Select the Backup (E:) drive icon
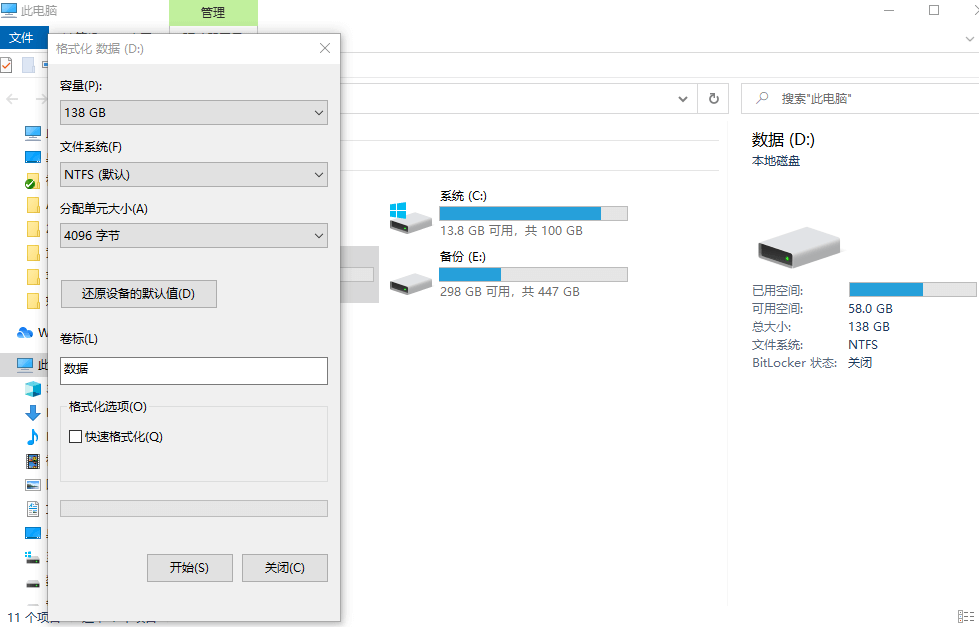Image resolution: width=979 pixels, height=627 pixels. pos(410,284)
